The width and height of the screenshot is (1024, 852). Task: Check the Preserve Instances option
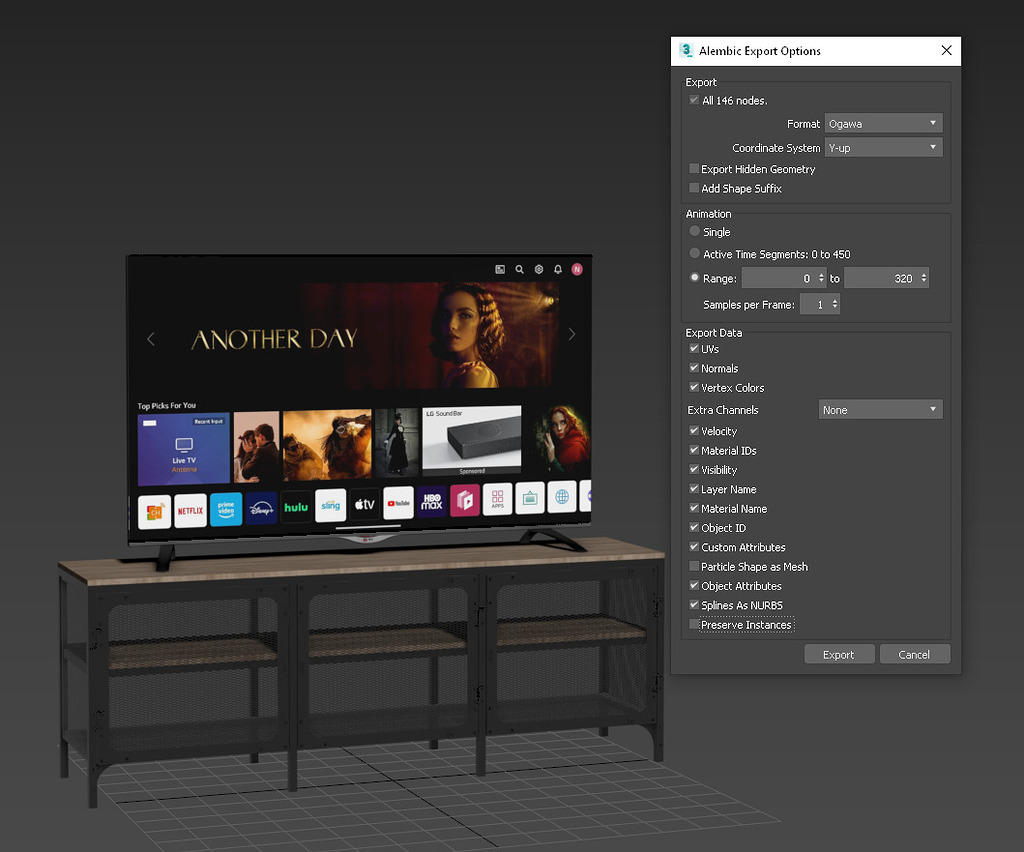click(x=694, y=624)
